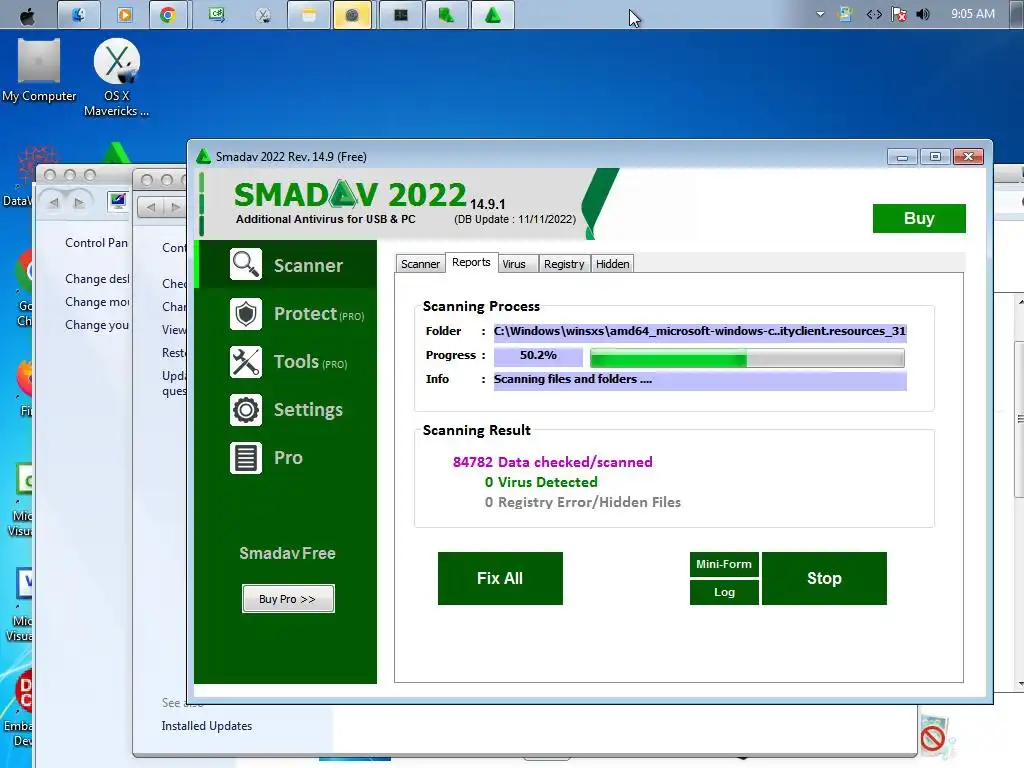Click the clock showing 9:05 AM

click(972, 14)
